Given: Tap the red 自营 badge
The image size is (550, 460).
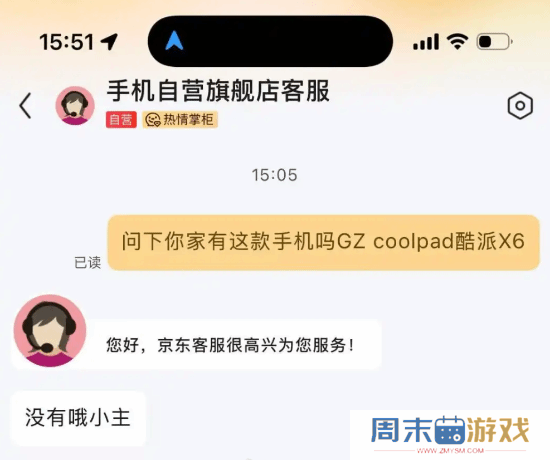Looking at the screenshot, I should click(x=121, y=120).
